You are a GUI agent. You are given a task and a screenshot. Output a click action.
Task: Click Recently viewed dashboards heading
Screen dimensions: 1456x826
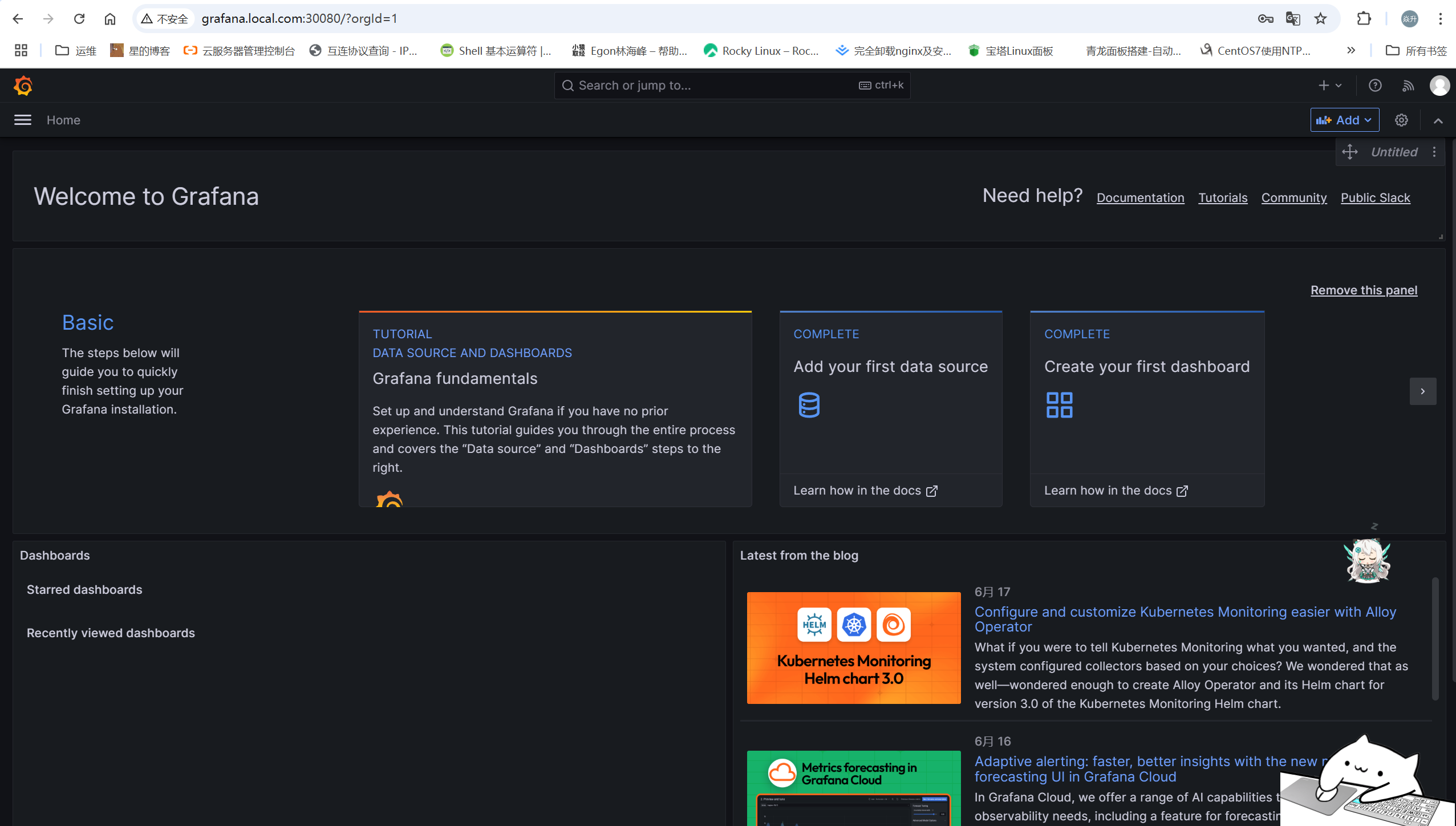111,633
